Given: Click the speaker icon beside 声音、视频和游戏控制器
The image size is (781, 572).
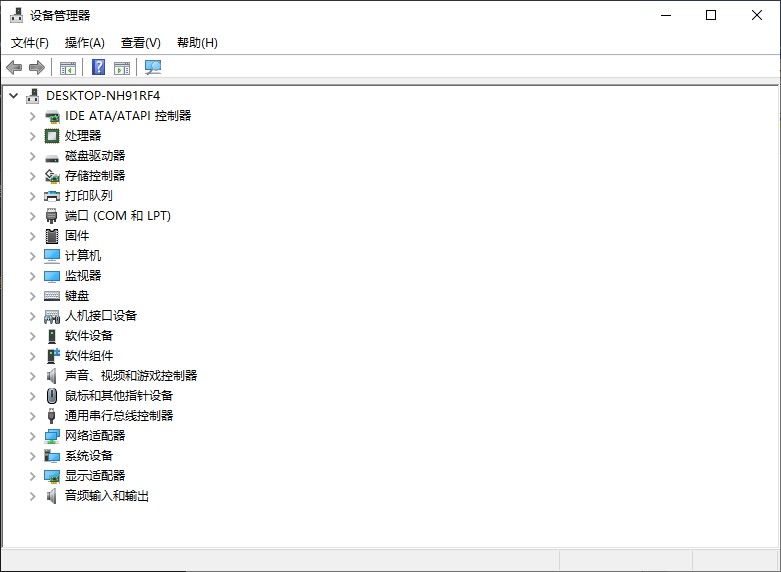Looking at the screenshot, I should tap(51, 376).
